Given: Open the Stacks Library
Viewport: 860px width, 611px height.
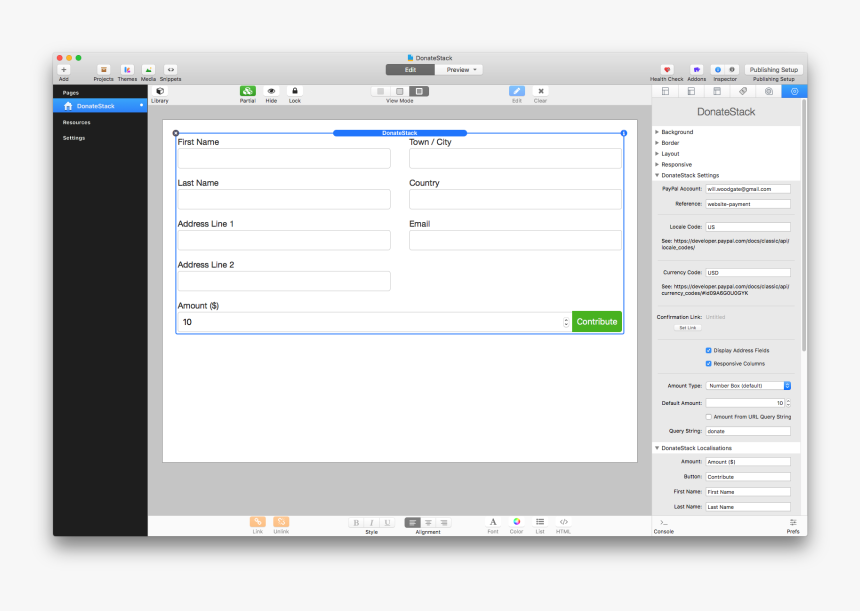Looking at the screenshot, I should click(x=160, y=92).
